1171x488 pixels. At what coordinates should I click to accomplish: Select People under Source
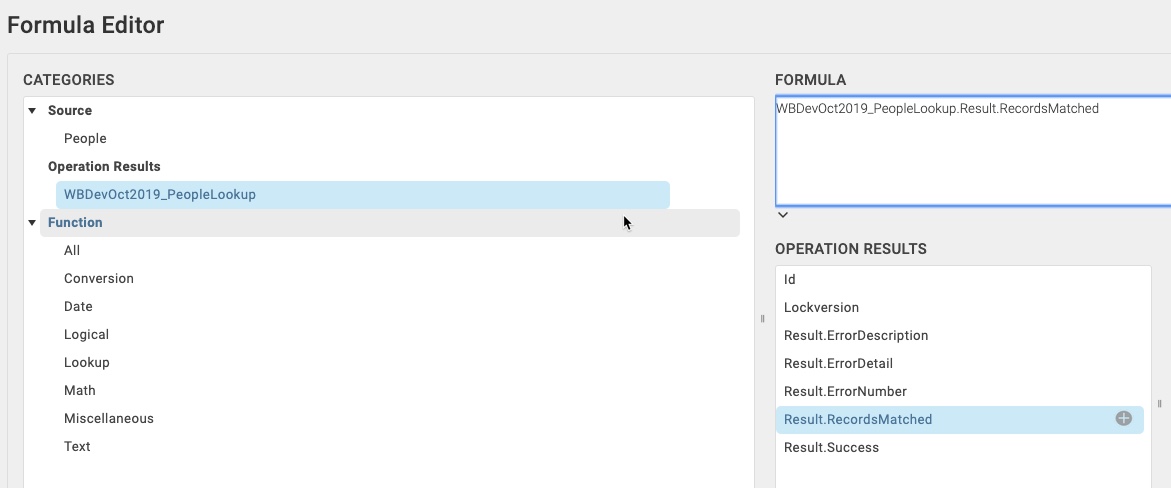click(85, 138)
